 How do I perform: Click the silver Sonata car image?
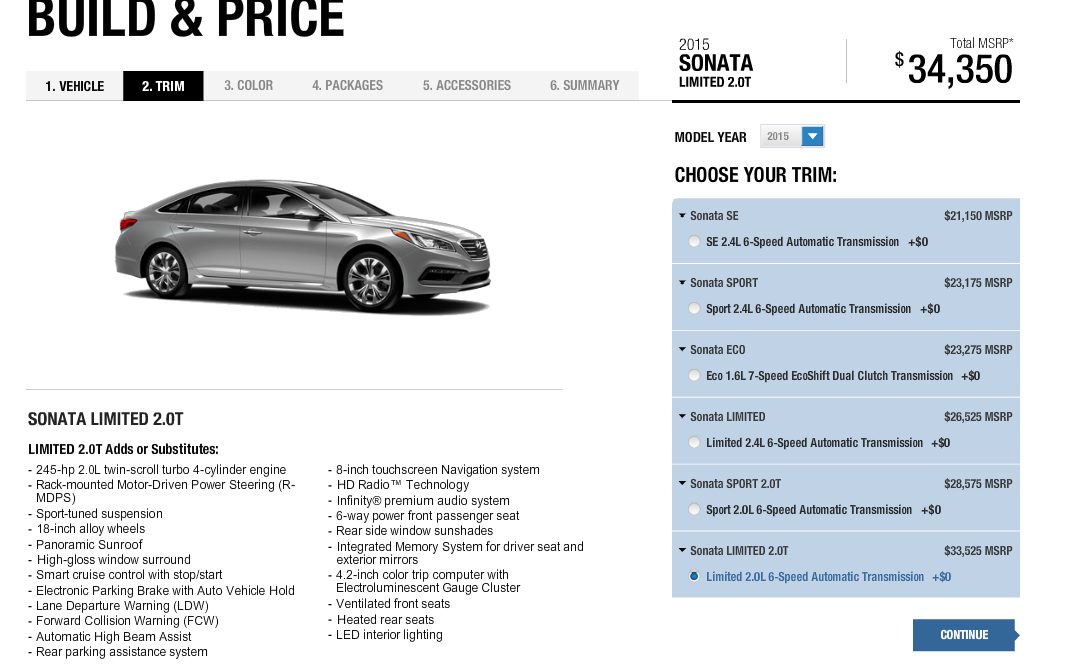tap(302, 245)
